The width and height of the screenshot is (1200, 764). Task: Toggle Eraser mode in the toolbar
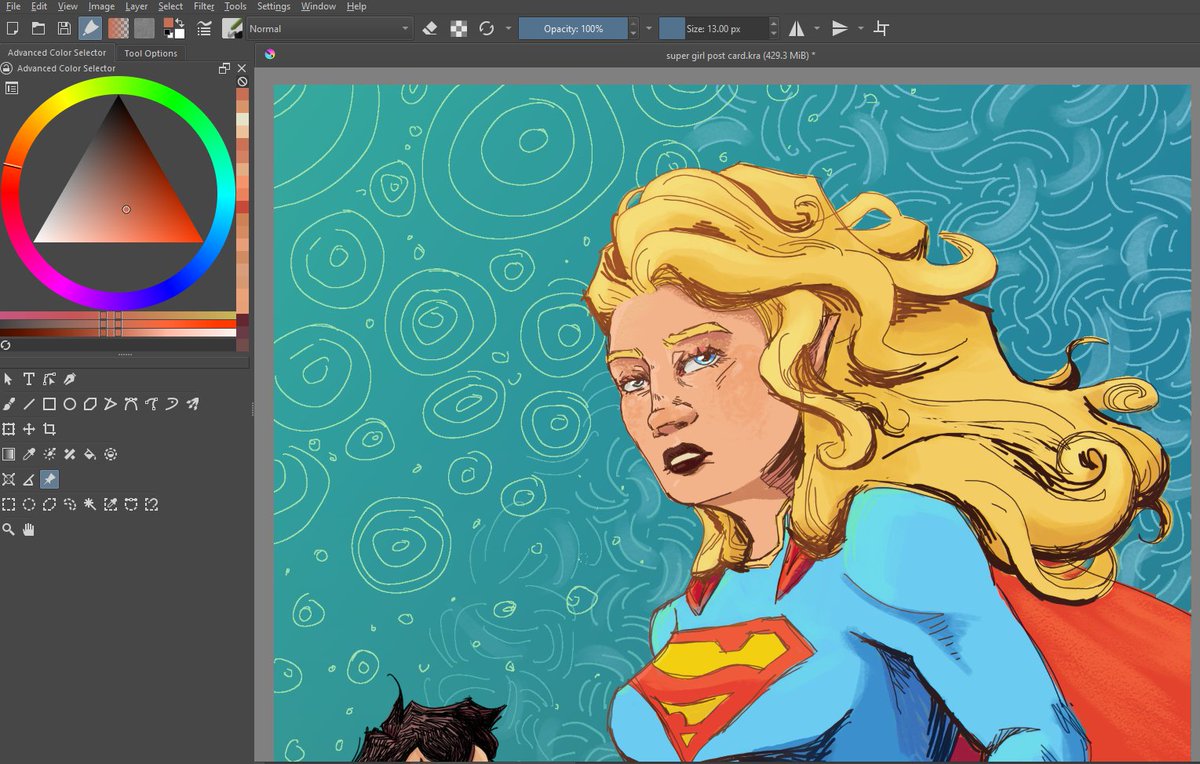430,29
